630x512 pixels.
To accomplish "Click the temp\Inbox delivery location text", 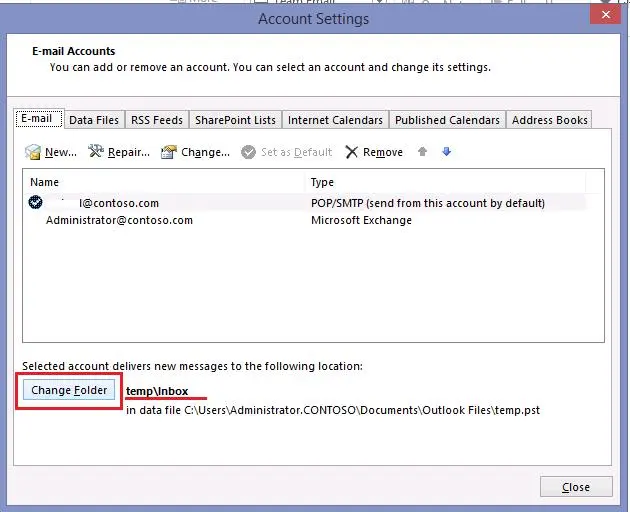I will (x=157, y=391).
